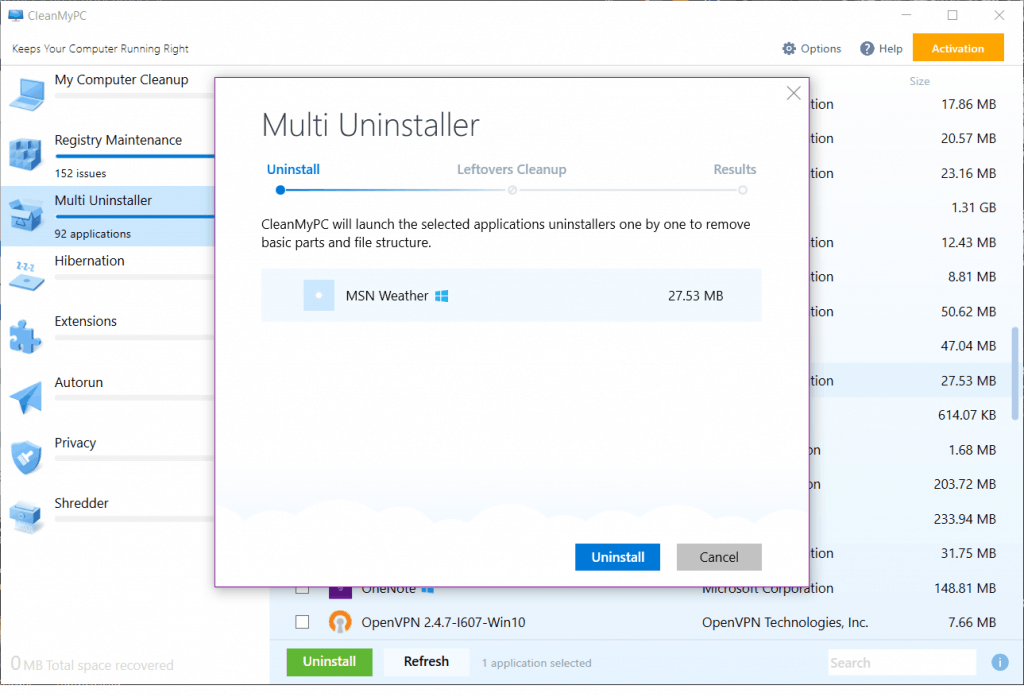Click the Search input field
The height and width of the screenshot is (697, 1024).
click(x=902, y=662)
